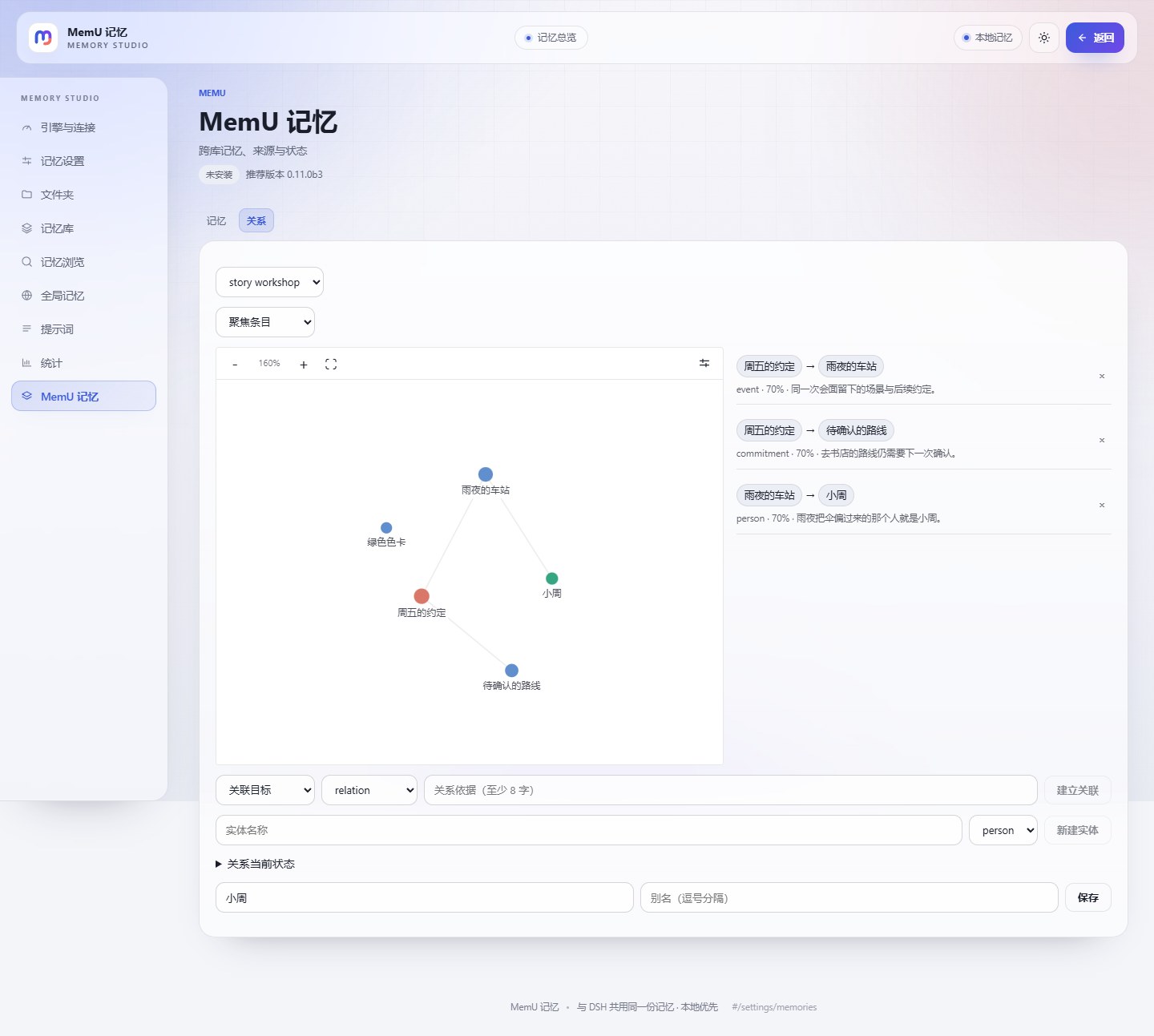This screenshot has height=1036, width=1154.
Task: Select the 雨夜的车站 graph node
Action: coord(486,474)
